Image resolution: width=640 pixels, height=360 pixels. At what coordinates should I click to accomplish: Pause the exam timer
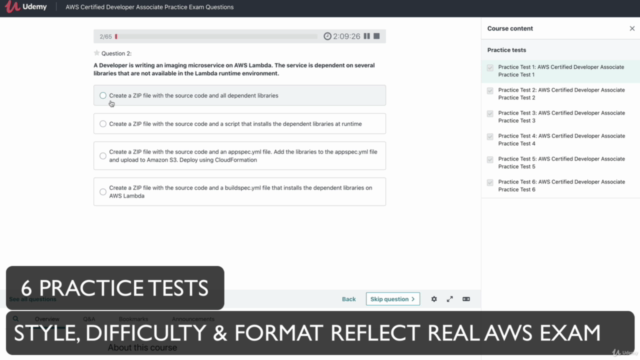[367, 36]
